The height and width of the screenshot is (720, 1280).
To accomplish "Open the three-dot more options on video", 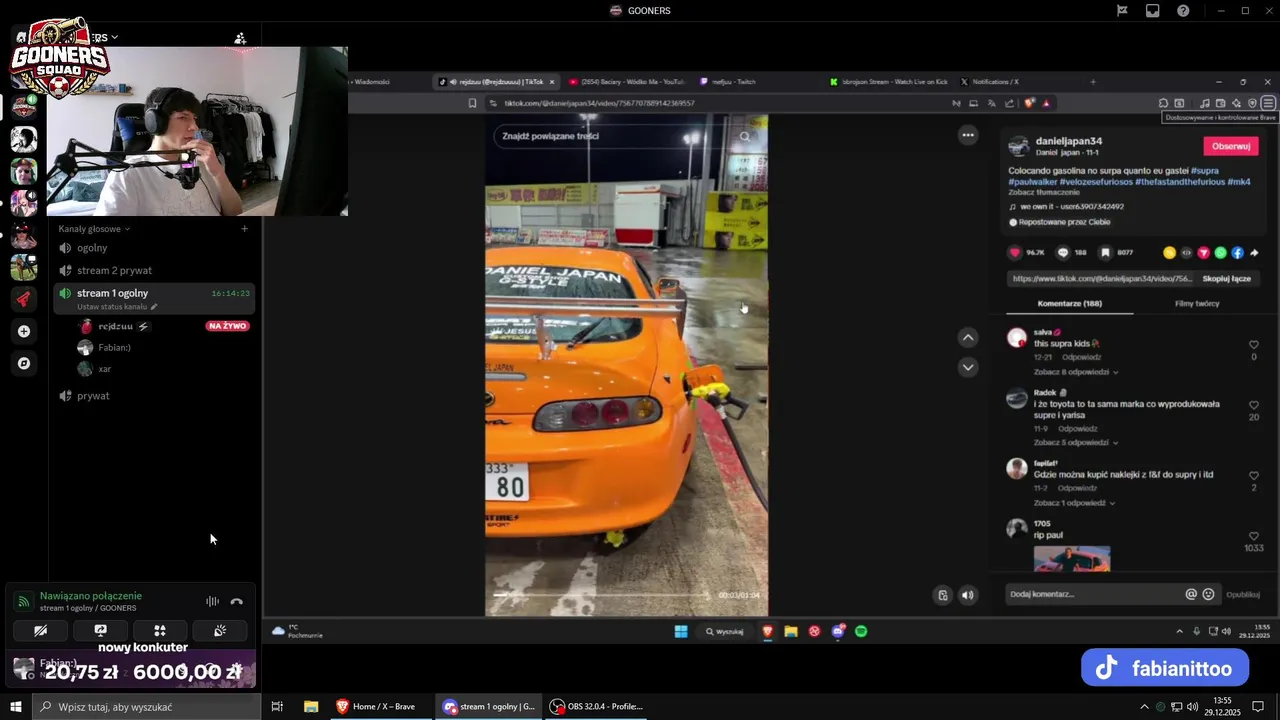I will 967,134.
